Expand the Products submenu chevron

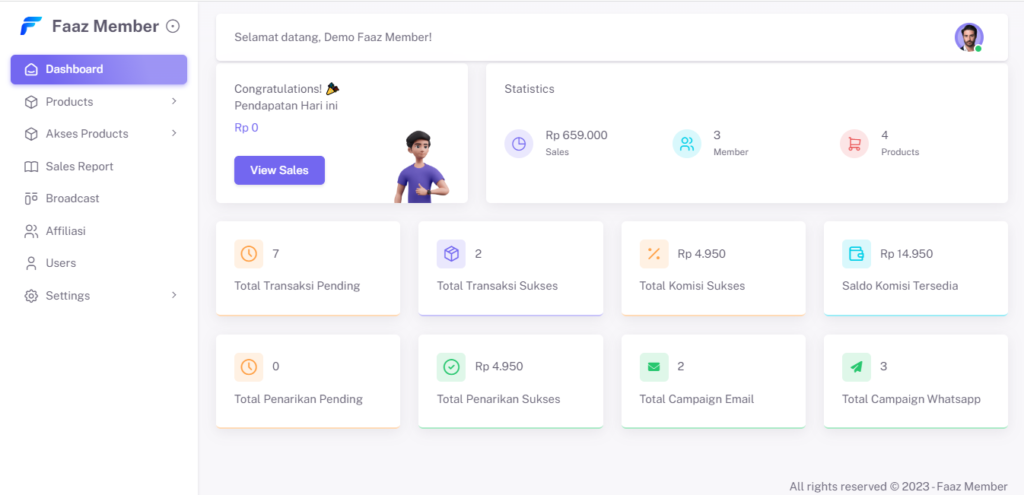(x=173, y=101)
